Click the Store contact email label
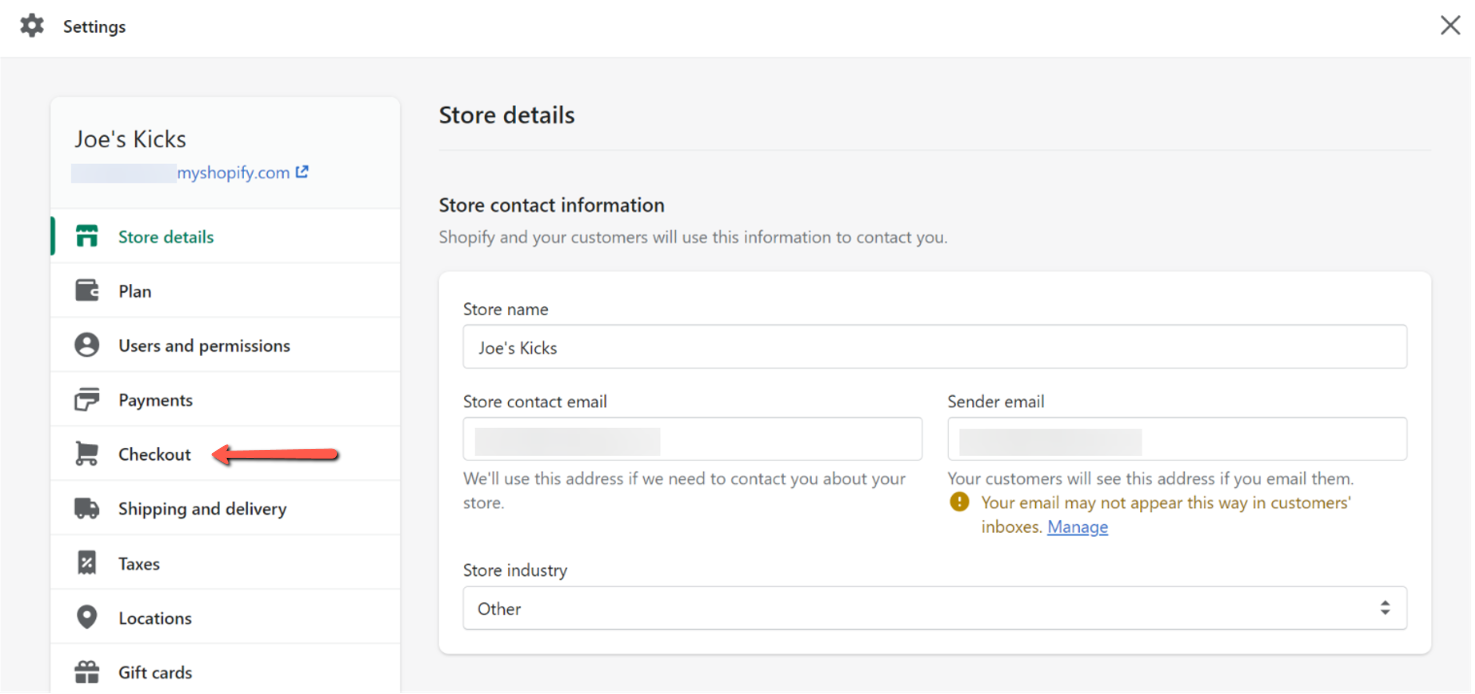Screen dimensions: 1475x694 click(x=535, y=401)
